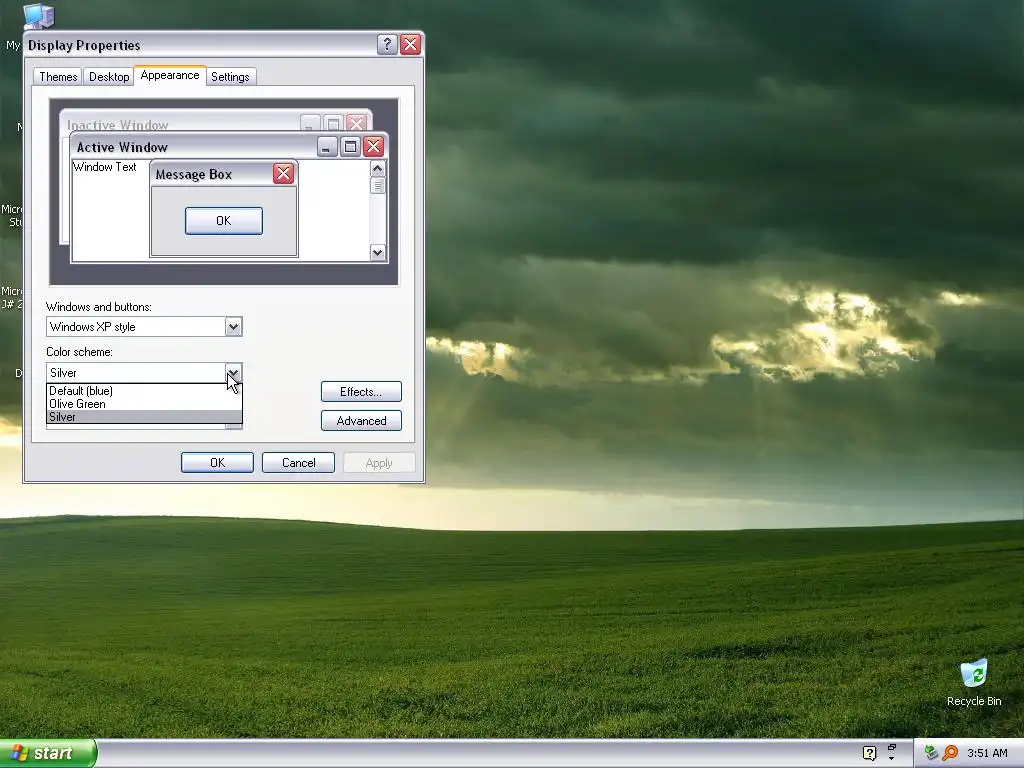Image resolution: width=1024 pixels, height=768 pixels.
Task: Switch to the Themes tab
Action: (x=58, y=77)
